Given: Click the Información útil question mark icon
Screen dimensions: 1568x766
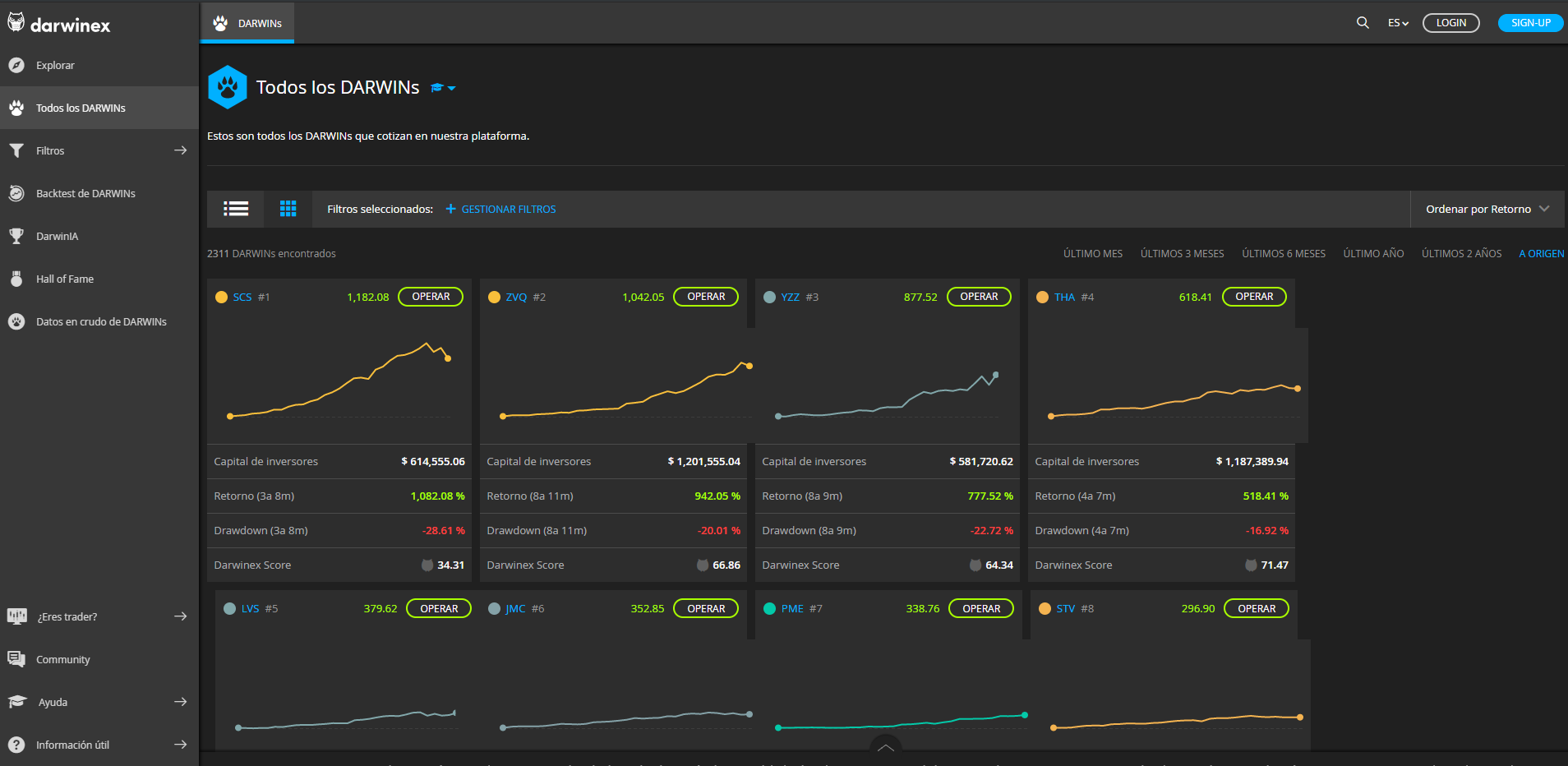Looking at the screenshot, I should 16,745.
